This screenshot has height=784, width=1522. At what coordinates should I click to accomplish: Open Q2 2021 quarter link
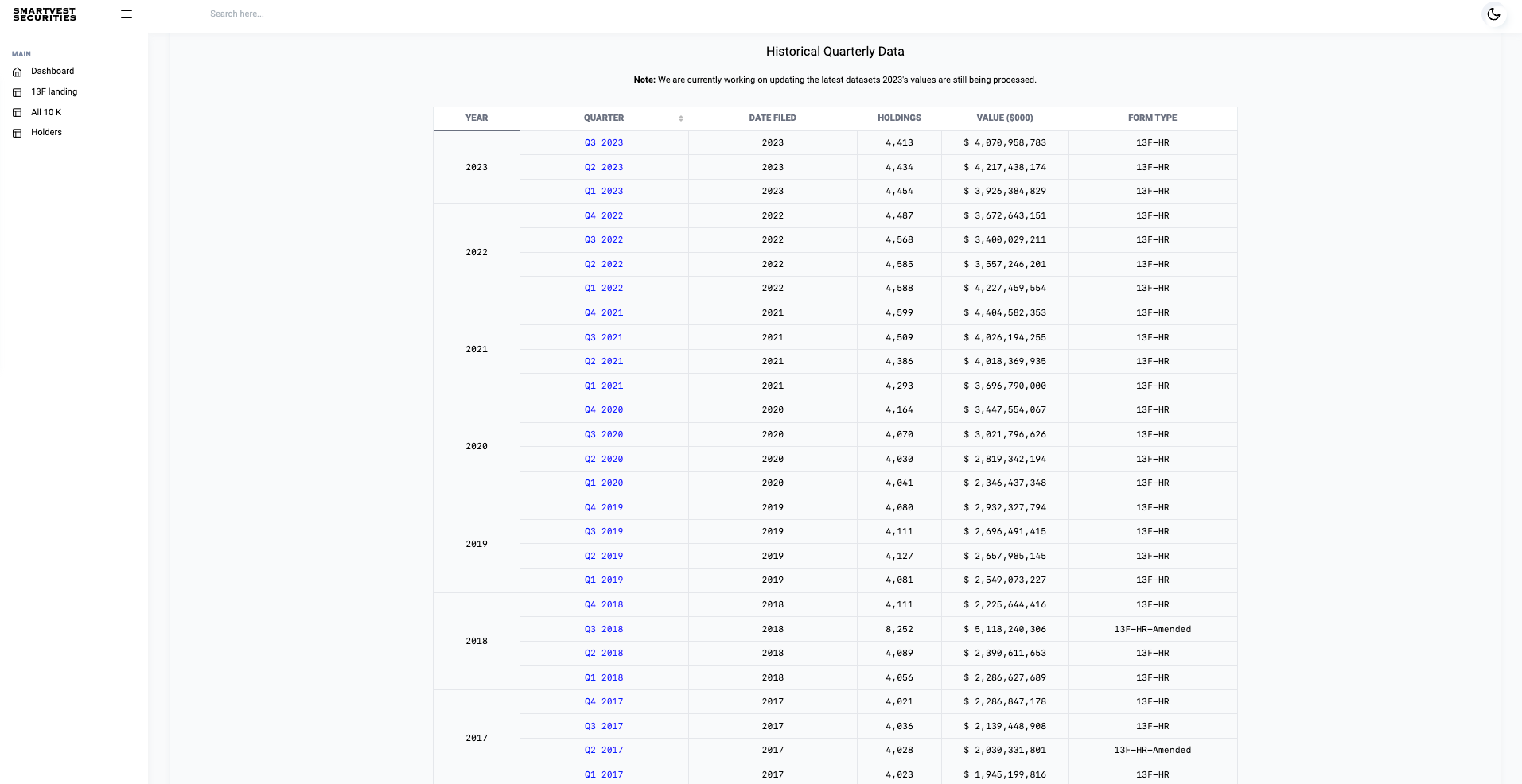604,362
